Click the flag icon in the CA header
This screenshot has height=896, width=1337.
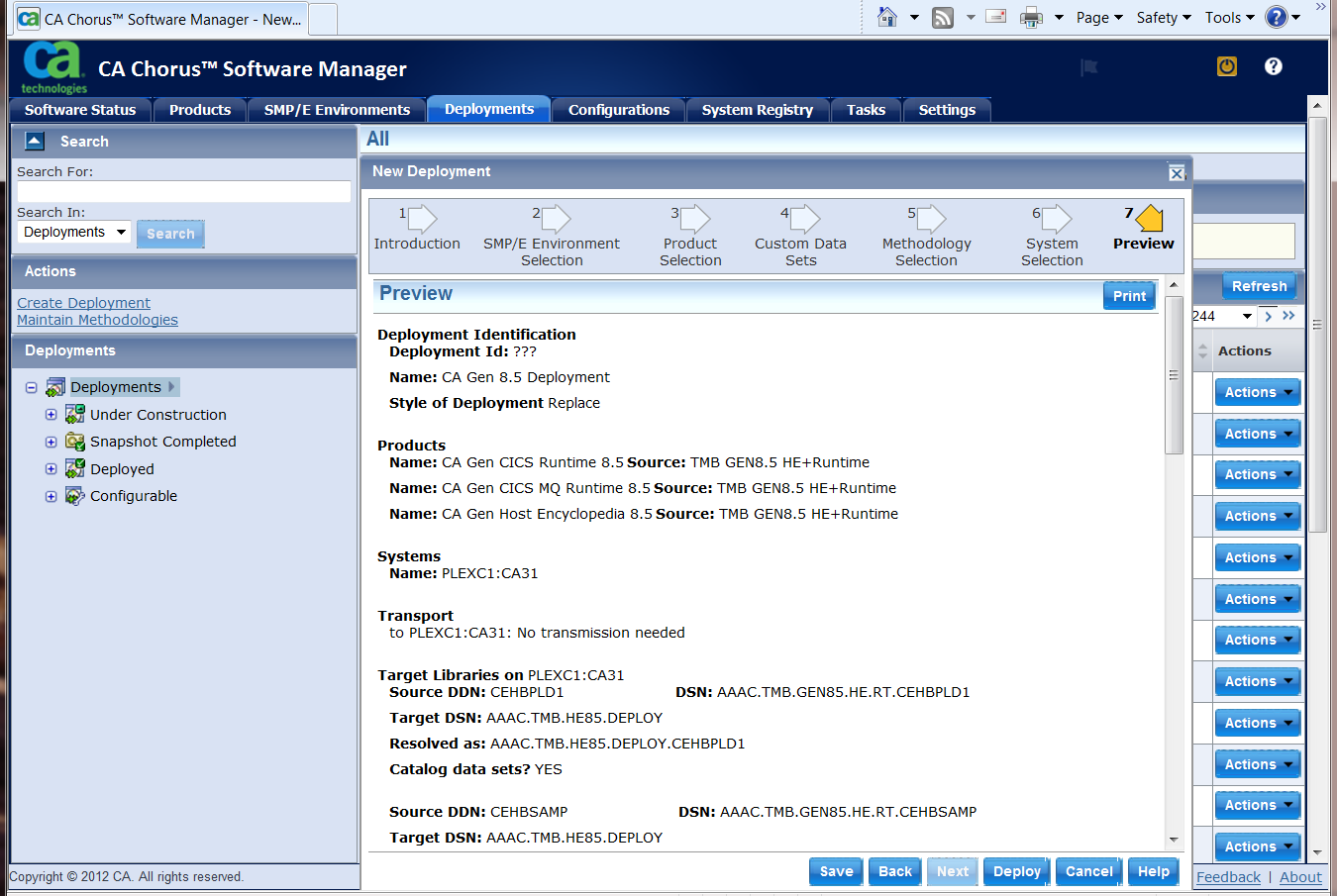(1089, 67)
